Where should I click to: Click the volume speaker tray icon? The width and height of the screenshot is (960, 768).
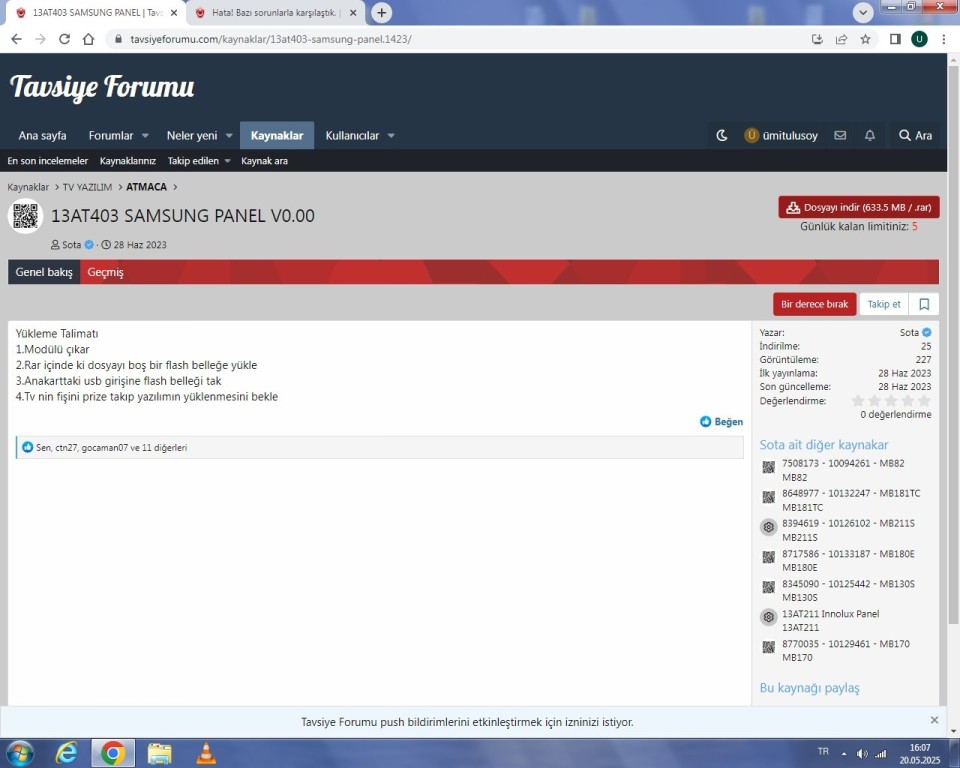tap(862, 753)
